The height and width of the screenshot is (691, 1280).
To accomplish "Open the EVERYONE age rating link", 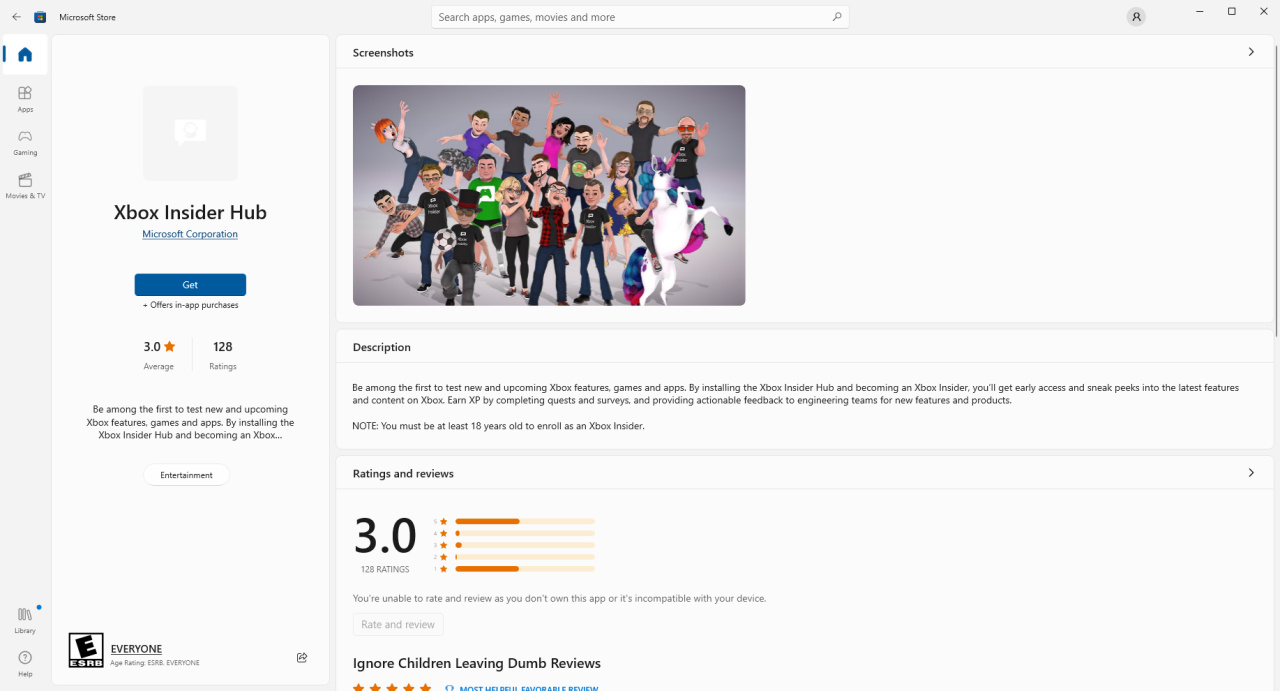I will [x=136, y=649].
